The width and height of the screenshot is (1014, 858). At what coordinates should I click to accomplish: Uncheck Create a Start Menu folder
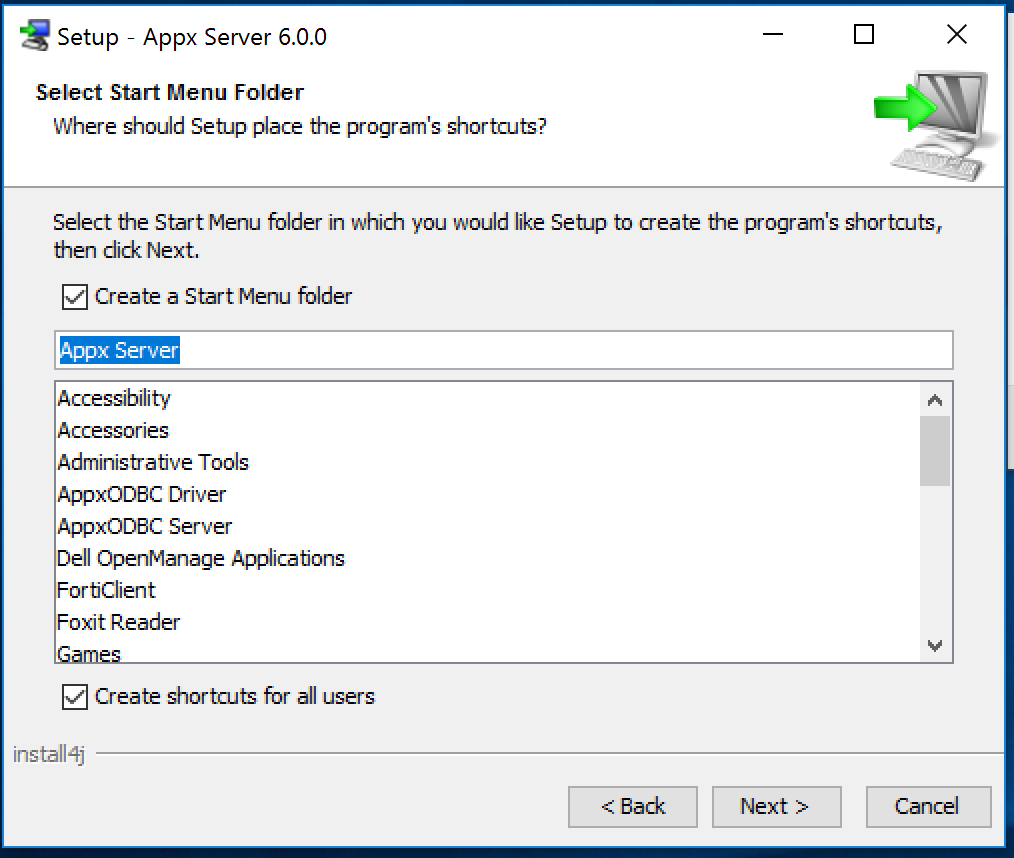75,297
